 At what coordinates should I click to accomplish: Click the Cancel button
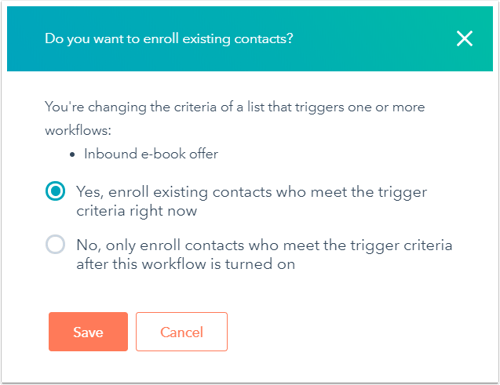click(182, 332)
